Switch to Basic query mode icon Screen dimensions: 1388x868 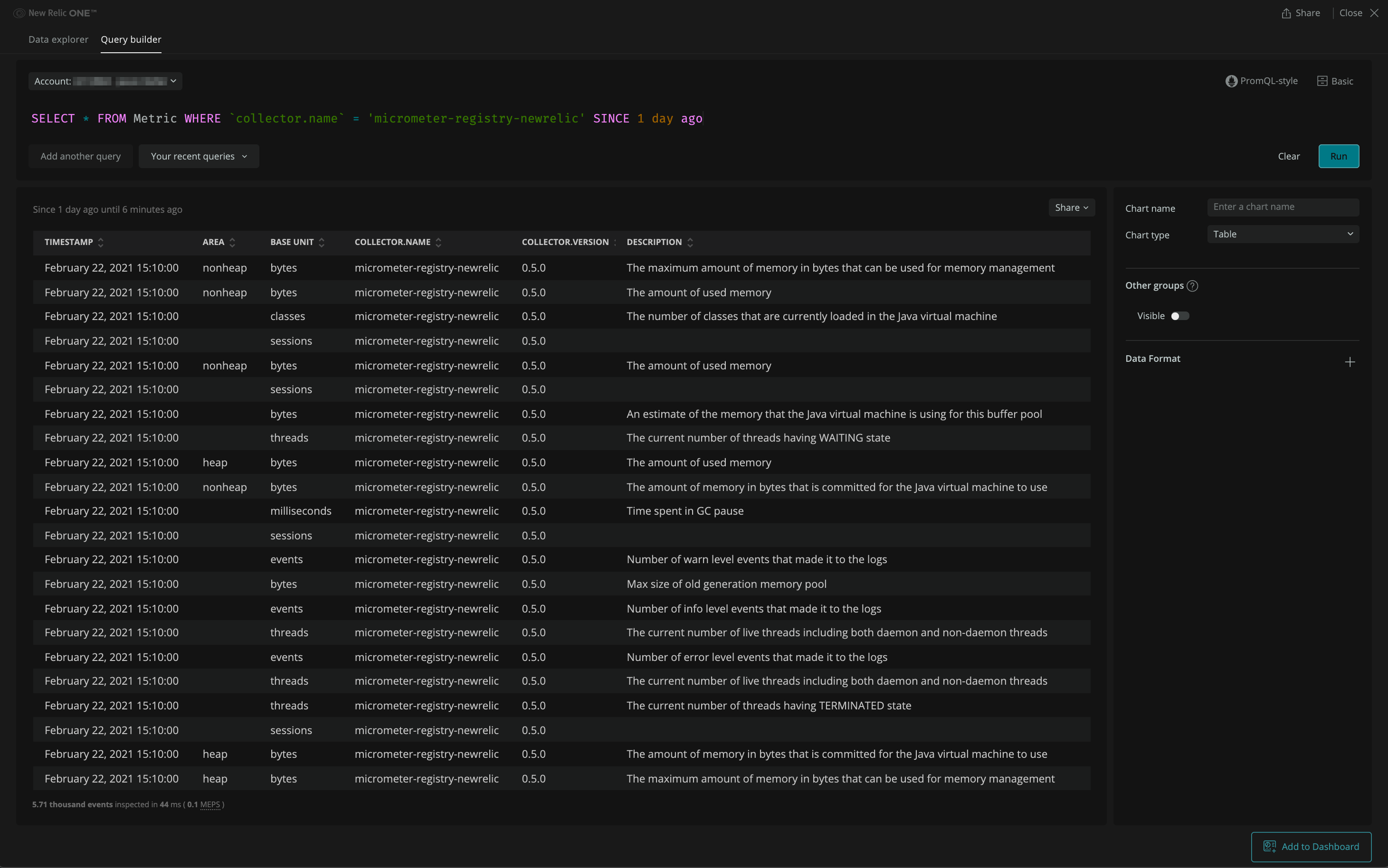(x=1322, y=81)
